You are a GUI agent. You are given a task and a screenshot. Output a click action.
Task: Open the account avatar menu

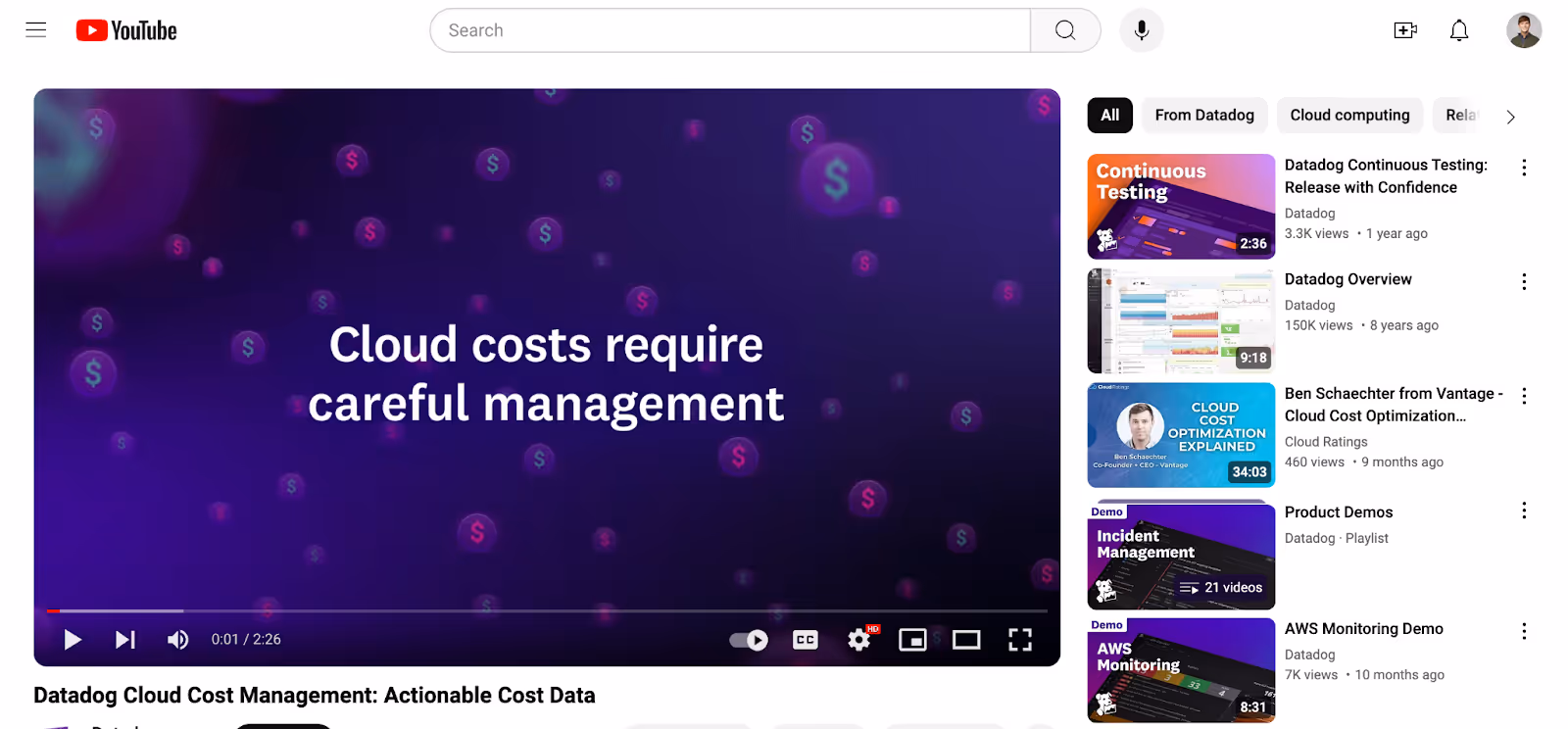pos(1524,30)
